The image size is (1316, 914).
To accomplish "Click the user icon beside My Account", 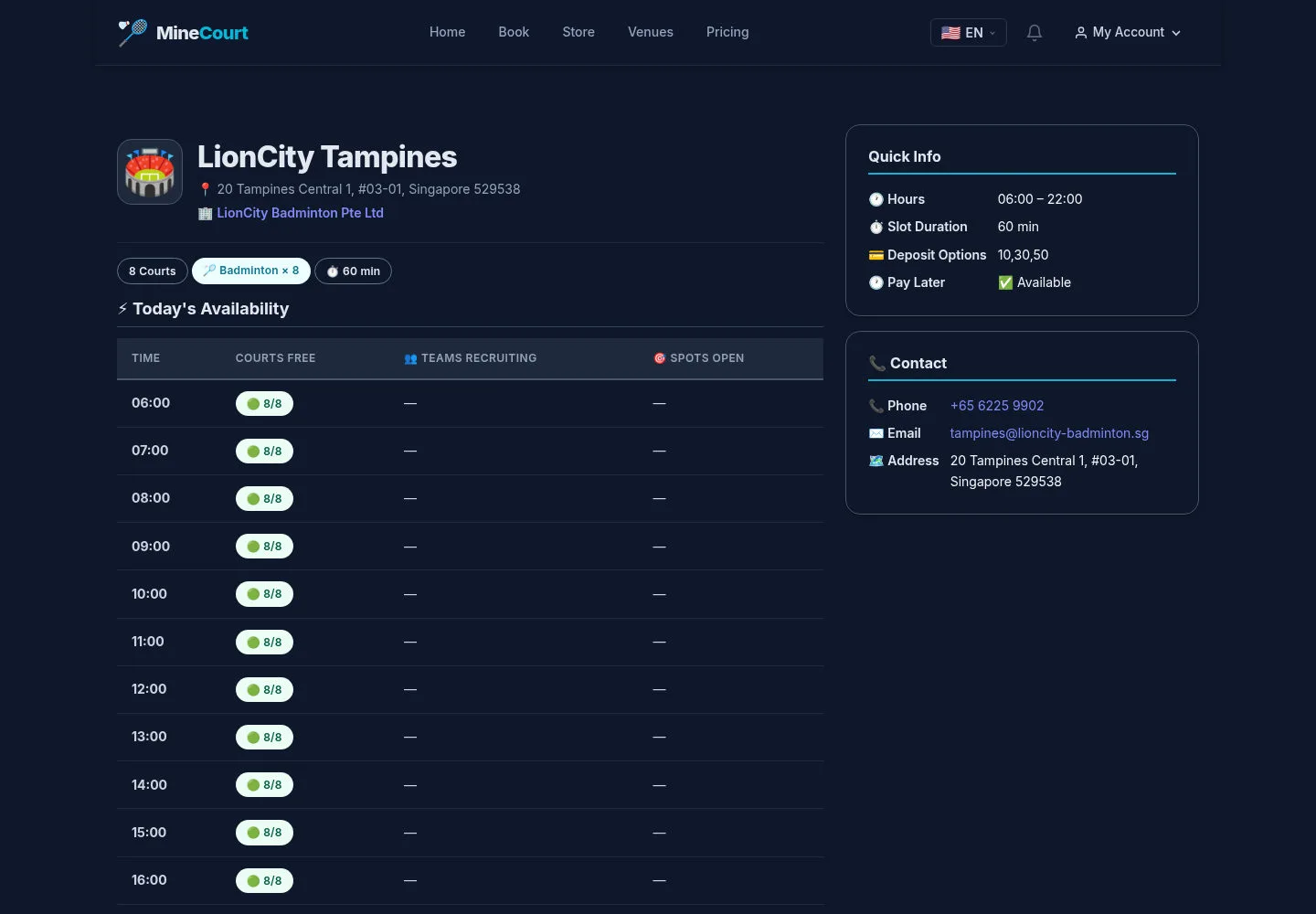I will pos(1081,33).
